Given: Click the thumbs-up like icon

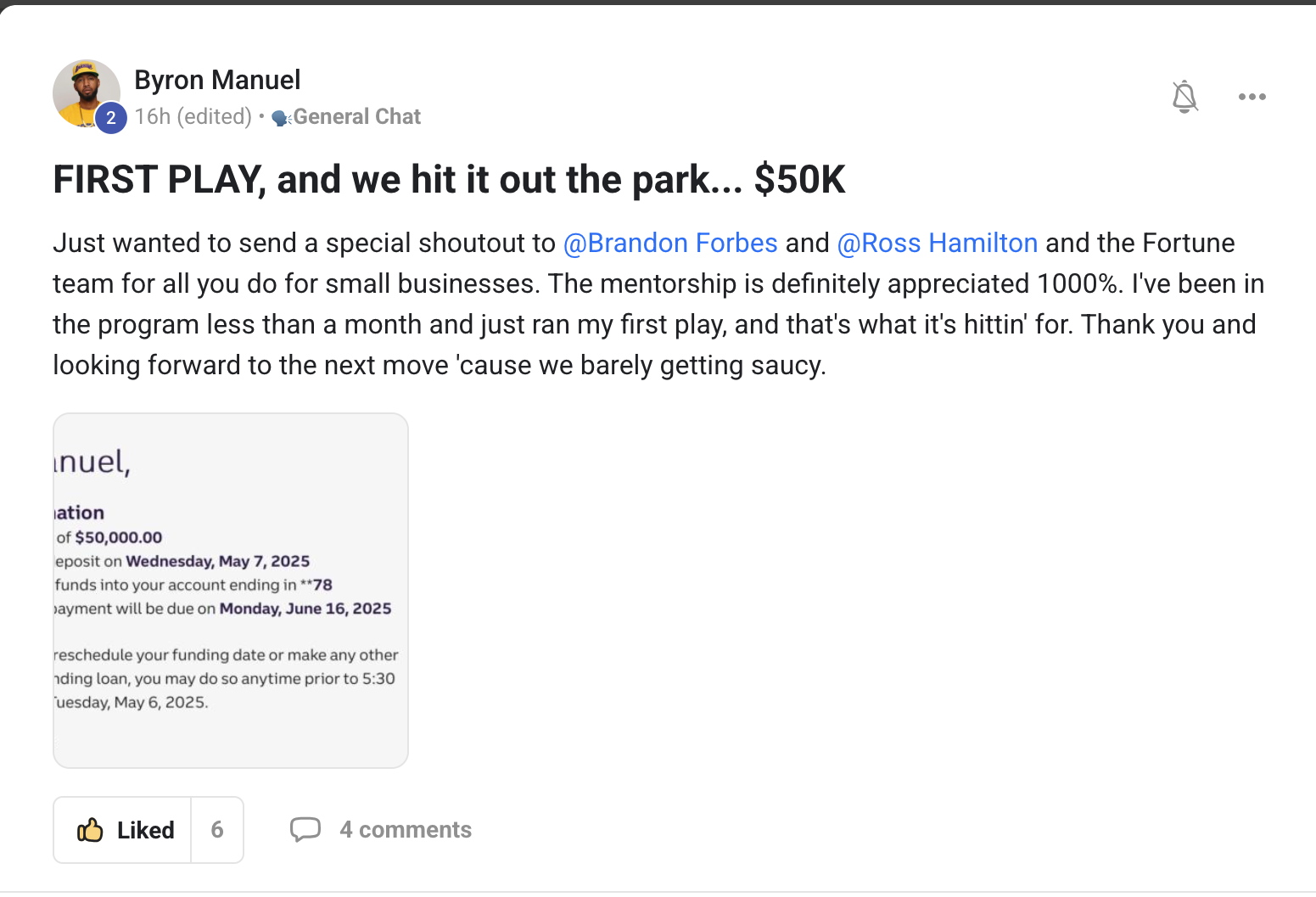Looking at the screenshot, I should tap(90, 830).
